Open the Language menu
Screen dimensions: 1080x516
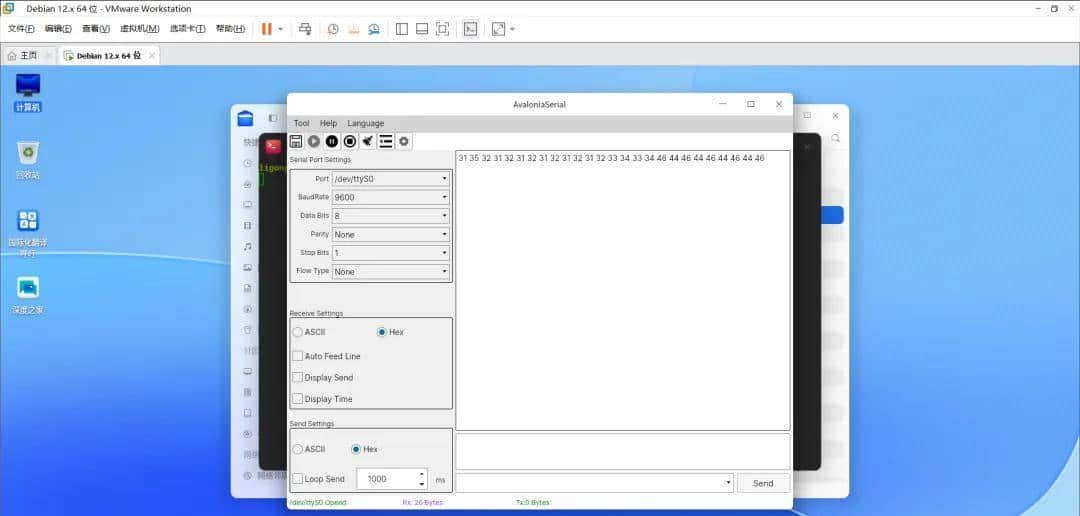[x=366, y=123]
